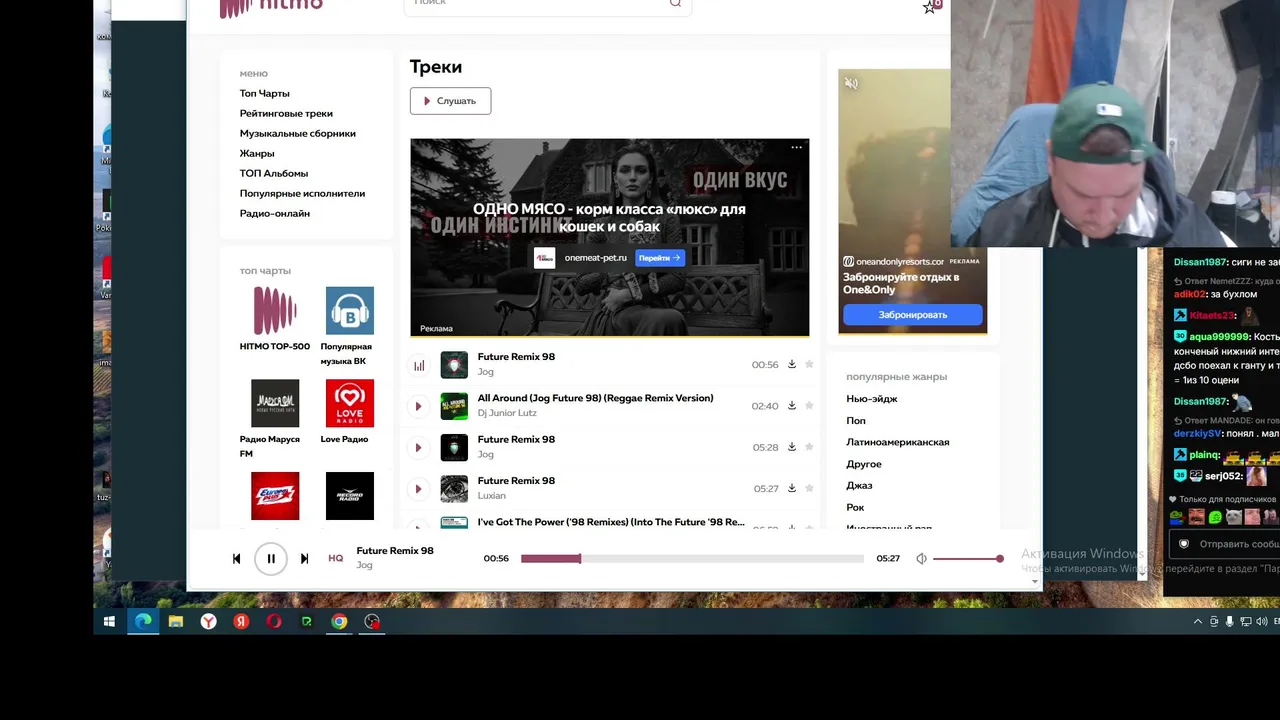Open the red Yandex taskbar icon

241,621
